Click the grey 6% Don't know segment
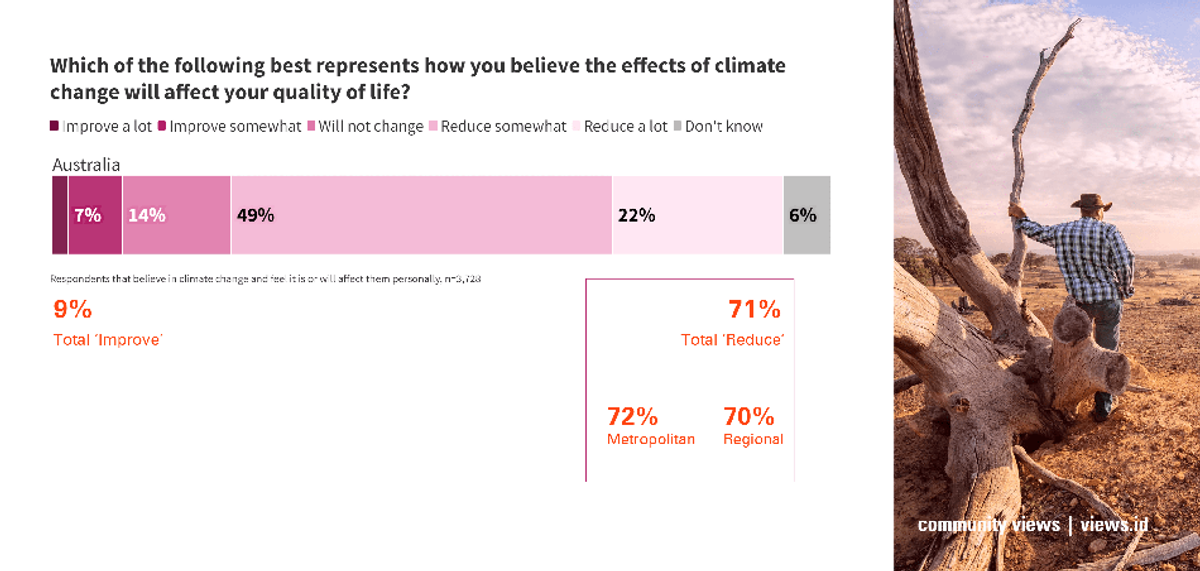The width and height of the screenshot is (1200, 571). (807, 215)
